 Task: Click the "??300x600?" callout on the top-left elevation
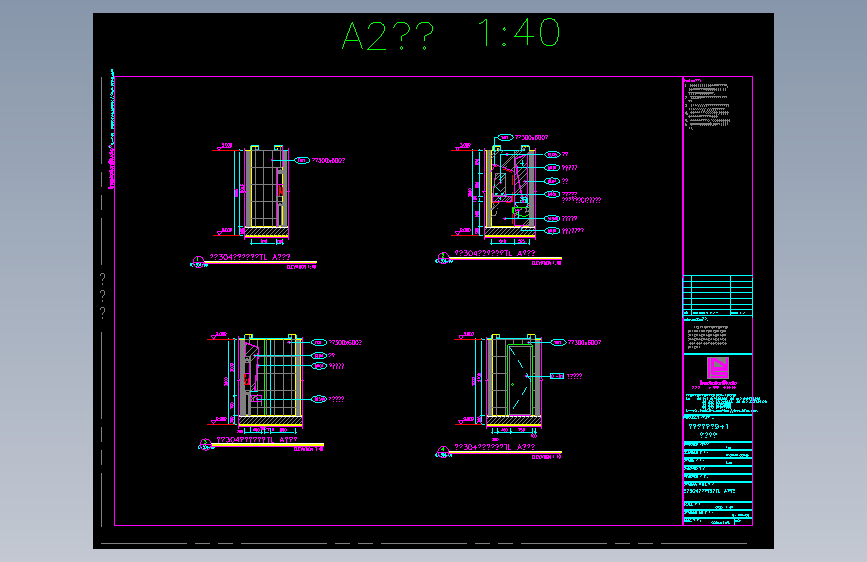point(328,160)
